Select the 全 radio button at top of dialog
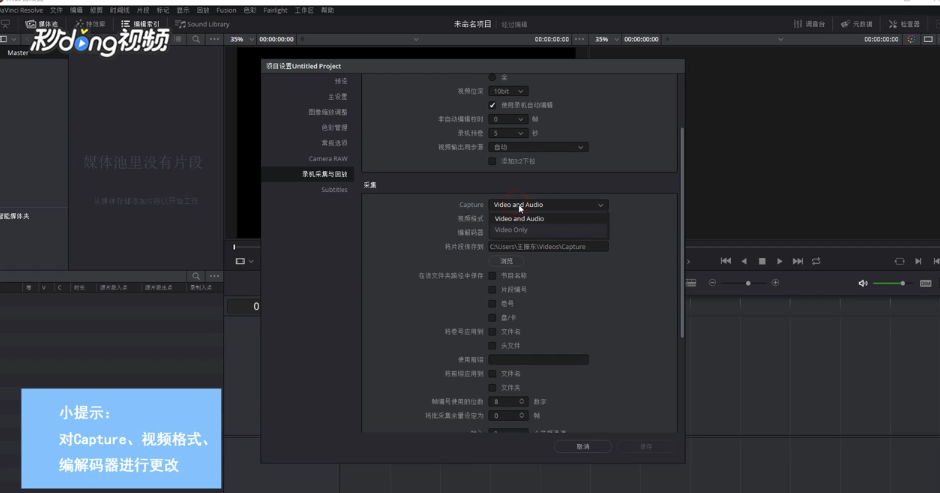The height and width of the screenshot is (493, 940). [x=492, y=77]
